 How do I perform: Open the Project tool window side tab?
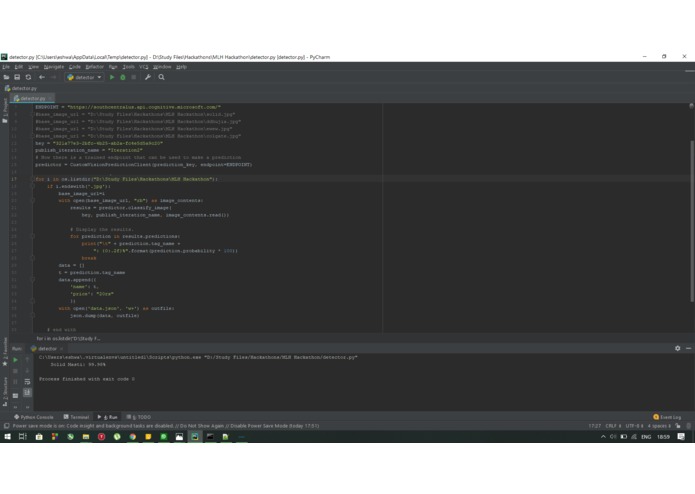(5, 109)
